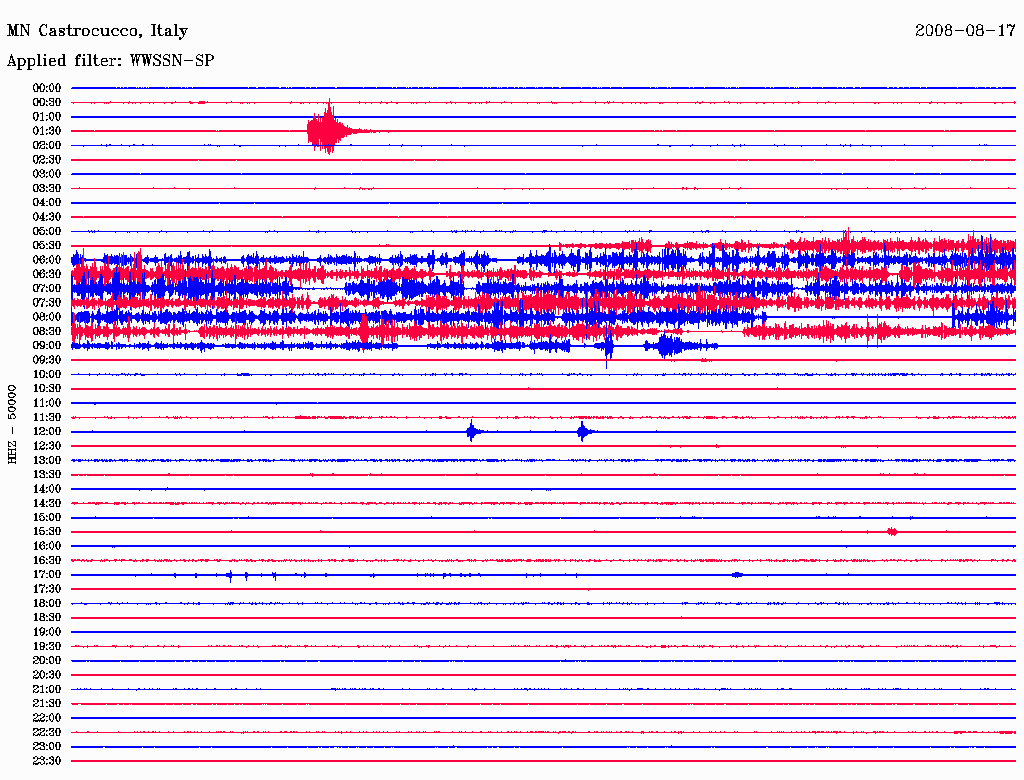Select the 23:30 time label
The width and height of the screenshot is (1024, 780).
tap(47, 761)
